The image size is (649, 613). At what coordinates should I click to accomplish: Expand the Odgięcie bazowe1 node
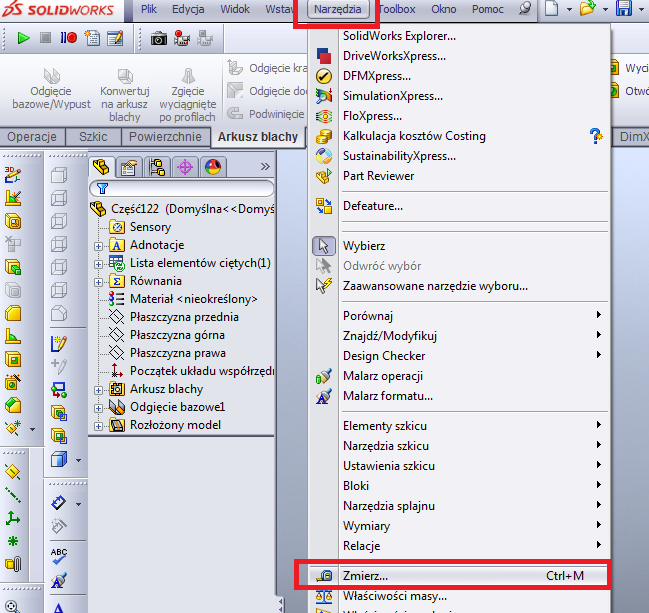[x=98, y=408]
